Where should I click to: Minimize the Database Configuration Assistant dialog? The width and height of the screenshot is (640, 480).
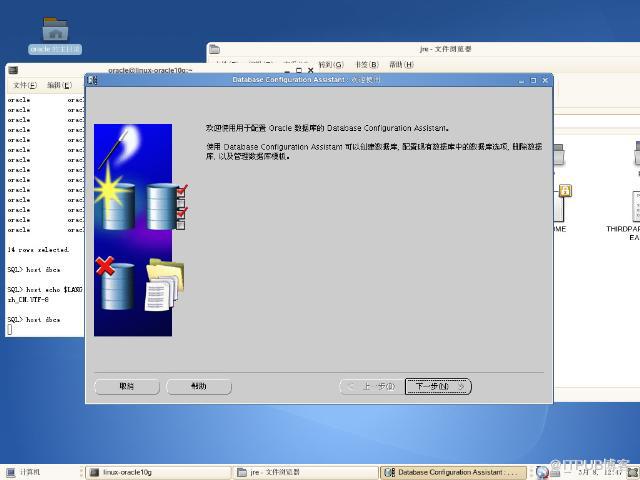coord(521,81)
